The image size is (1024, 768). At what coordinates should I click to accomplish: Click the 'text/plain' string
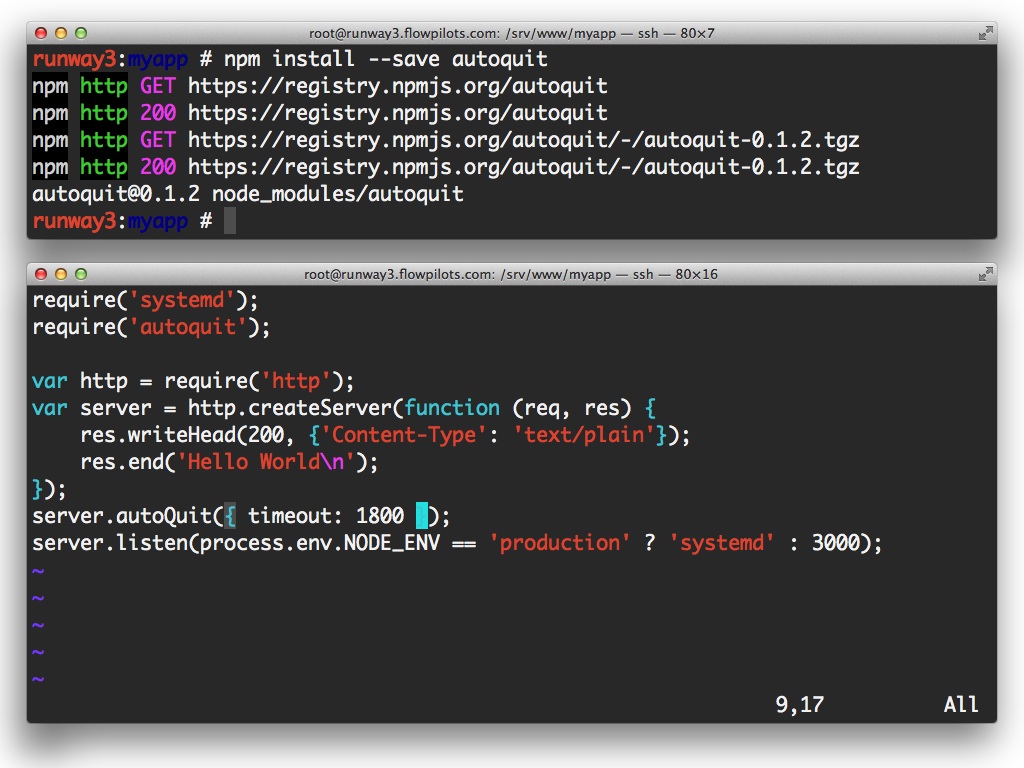584,435
